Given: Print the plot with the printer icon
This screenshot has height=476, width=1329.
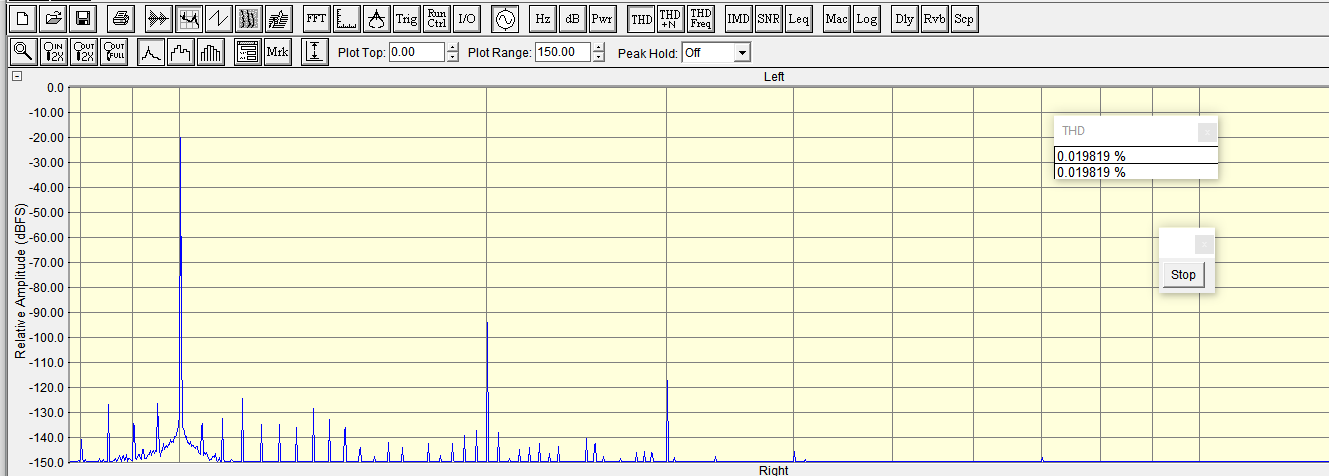Looking at the screenshot, I should [x=121, y=18].
